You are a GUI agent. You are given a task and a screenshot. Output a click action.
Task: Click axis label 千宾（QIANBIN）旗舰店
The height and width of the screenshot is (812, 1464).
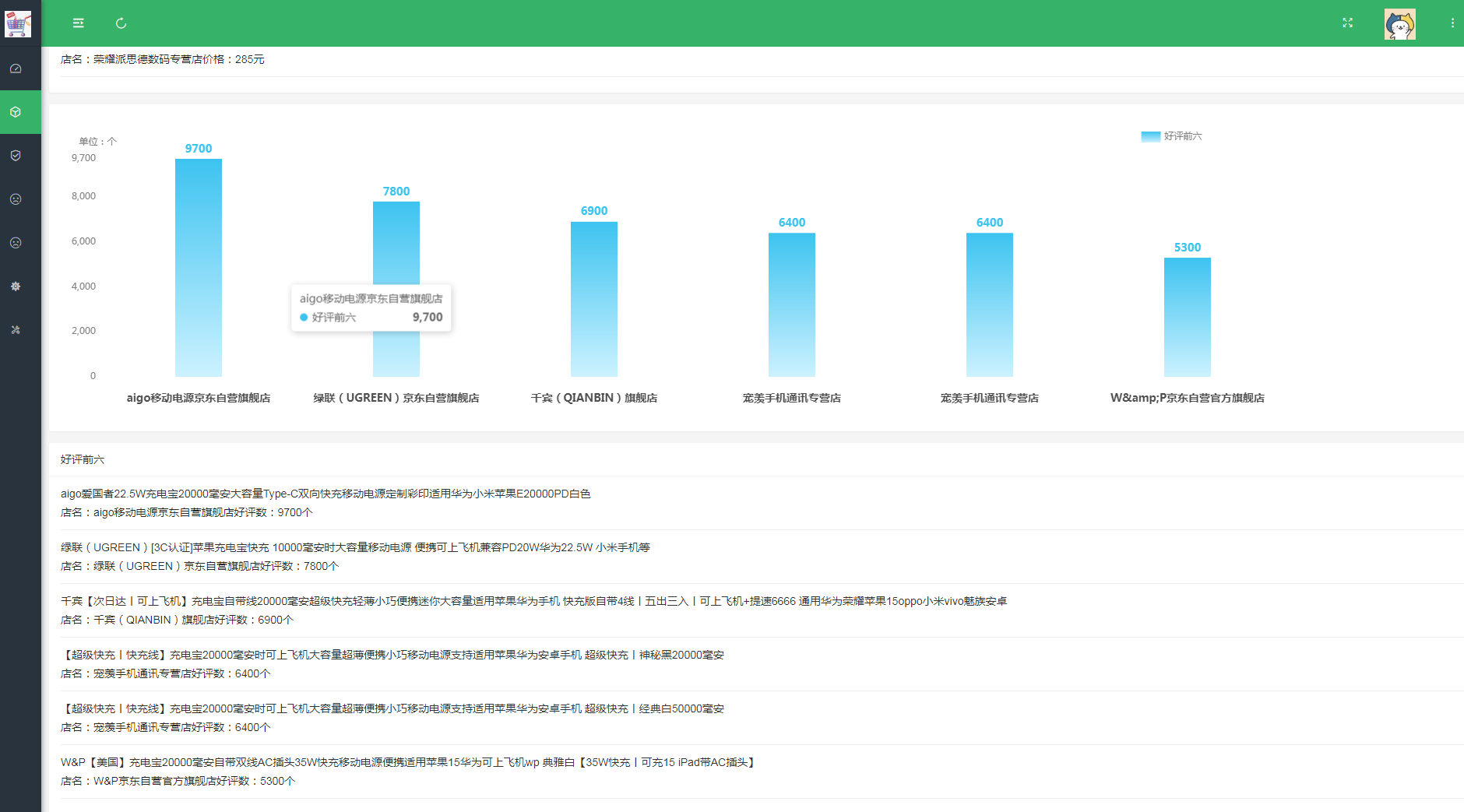(x=594, y=398)
